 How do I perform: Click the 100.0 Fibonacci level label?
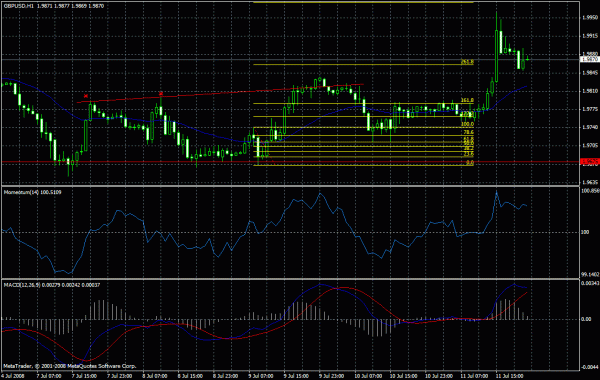coord(467,124)
